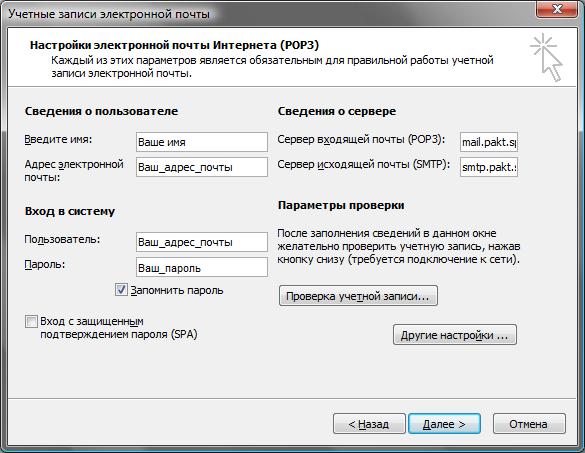Screen dimensions: 585x453
Task: Proceed with the Далее button
Action: click(444, 424)
